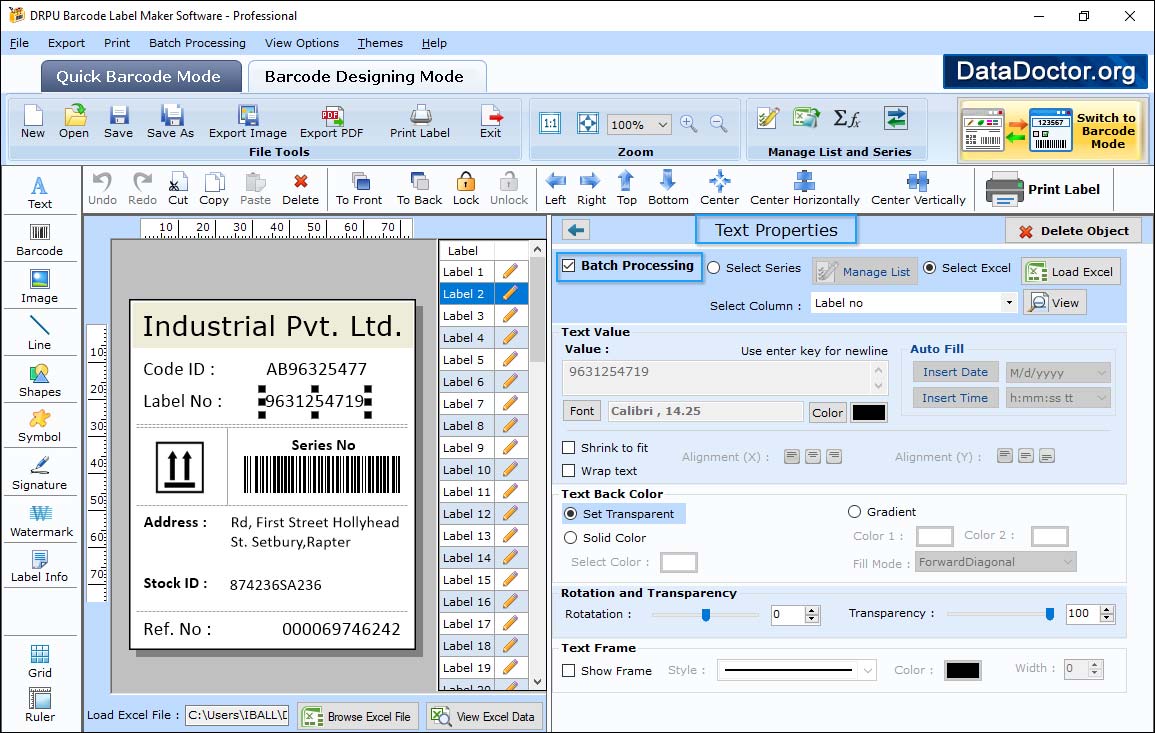The width and height of the screenshot is (1155, 733).
Task: Insert an Image object
Action: pyautogui.click(x=40, y=287)
